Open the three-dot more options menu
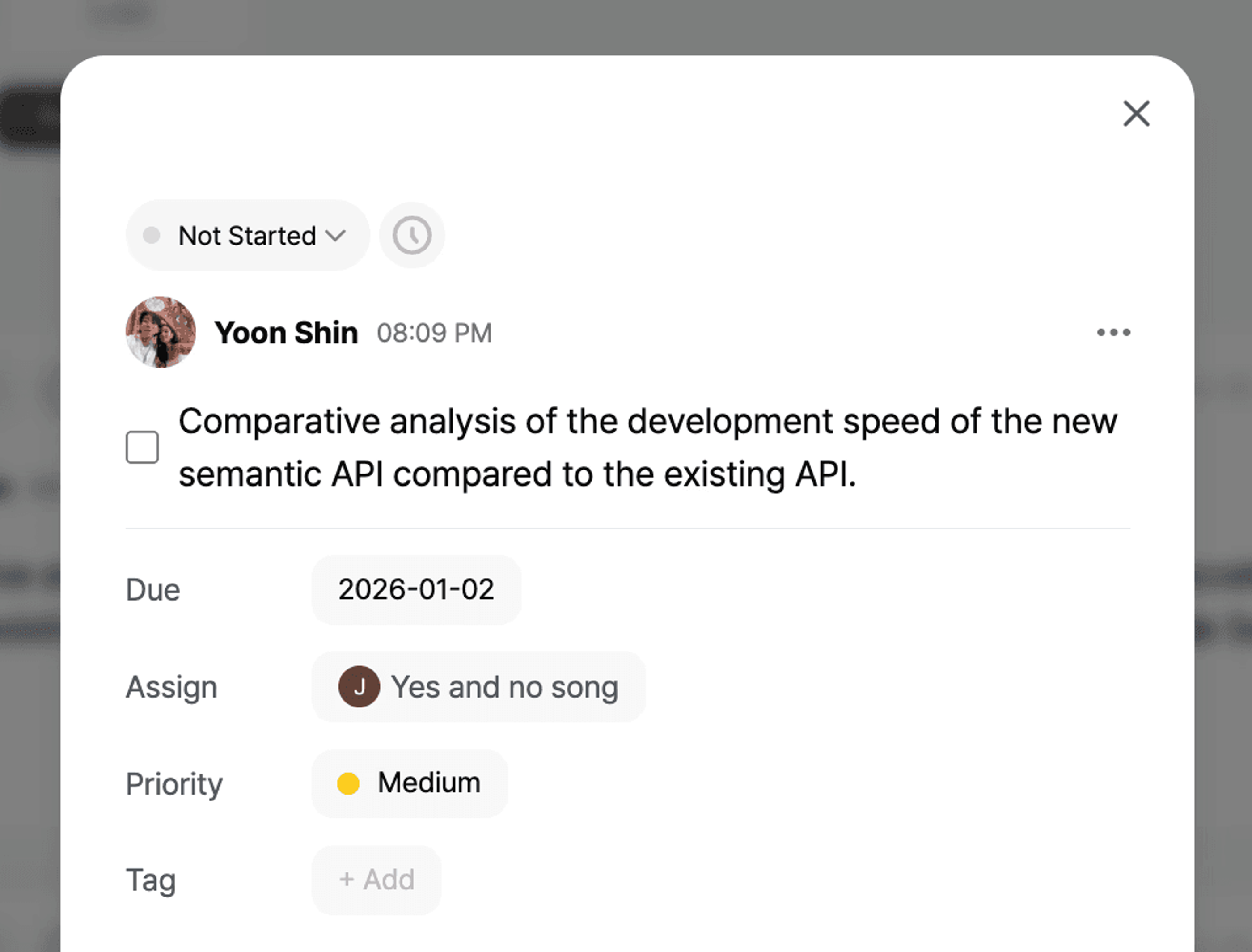 pos(1113,333)
